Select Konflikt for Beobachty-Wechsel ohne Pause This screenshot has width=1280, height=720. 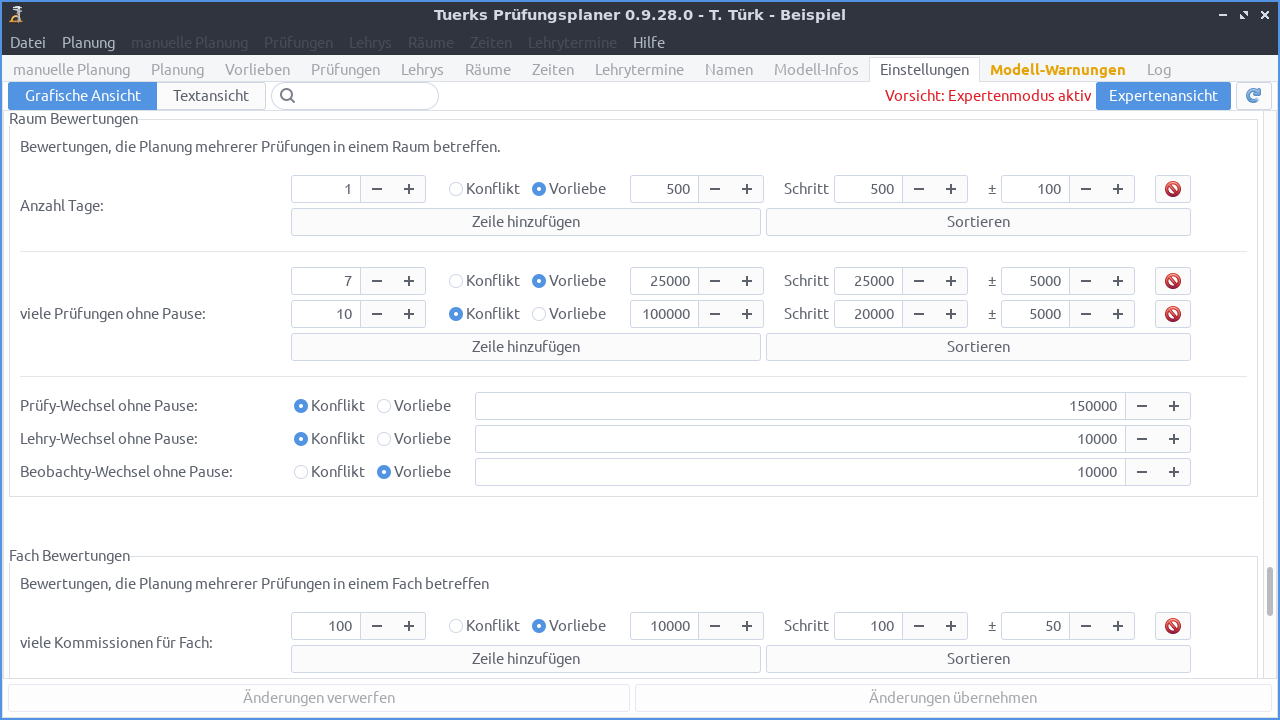click(300, 471)
